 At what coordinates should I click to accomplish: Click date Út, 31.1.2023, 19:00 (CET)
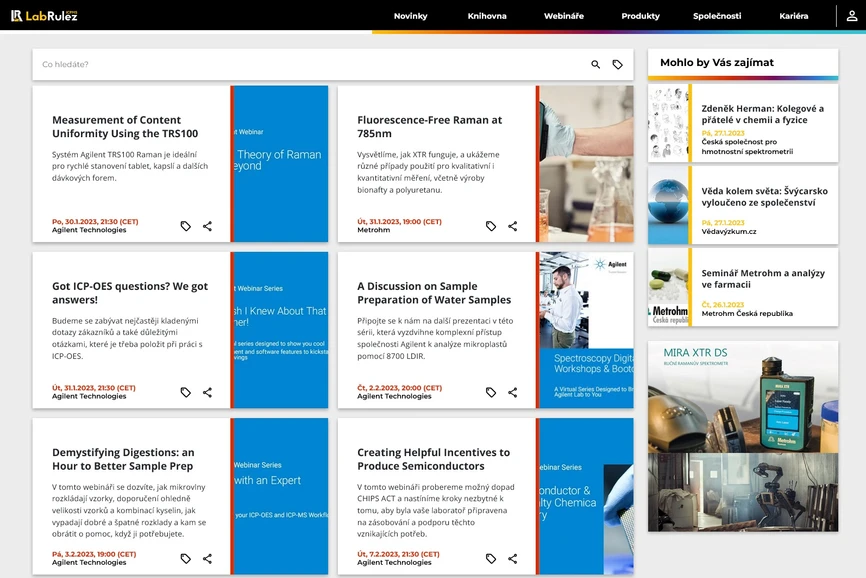pos(399,221)
